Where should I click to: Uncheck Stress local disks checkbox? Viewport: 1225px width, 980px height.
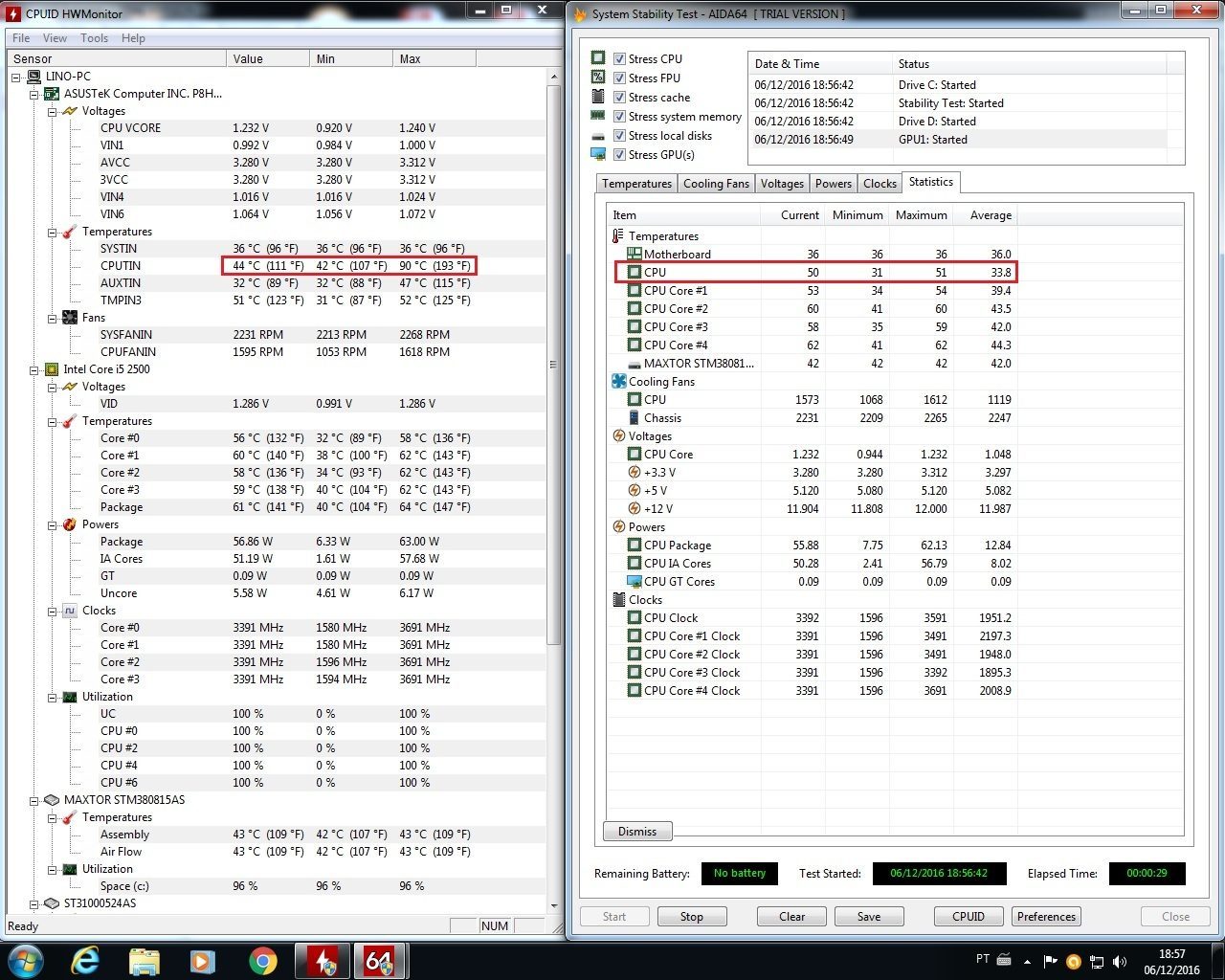(619, 135)
